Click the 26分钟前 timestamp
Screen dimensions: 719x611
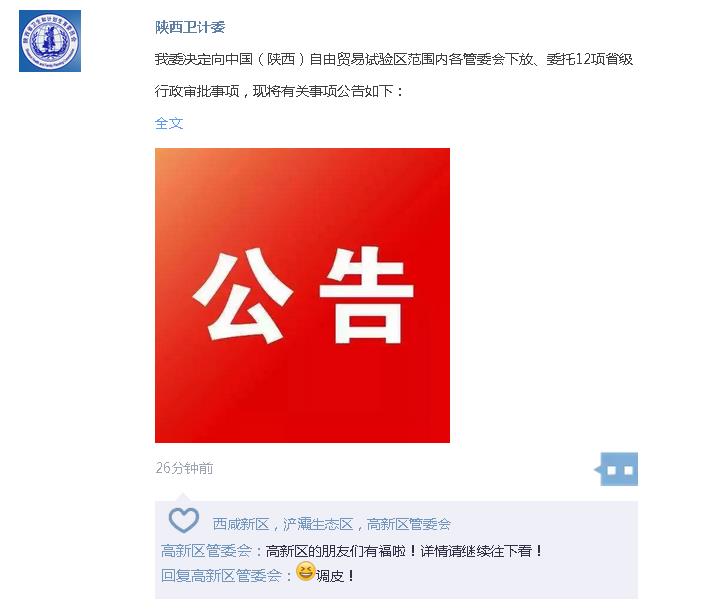(x=184, y=468)
